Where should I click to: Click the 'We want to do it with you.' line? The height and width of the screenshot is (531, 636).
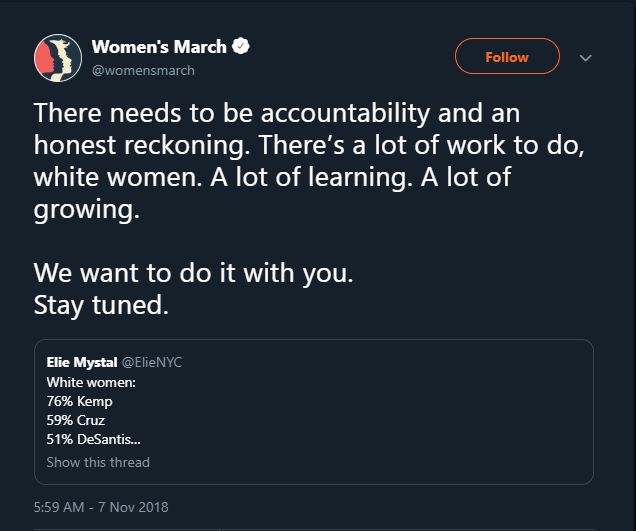click(193, 273)
